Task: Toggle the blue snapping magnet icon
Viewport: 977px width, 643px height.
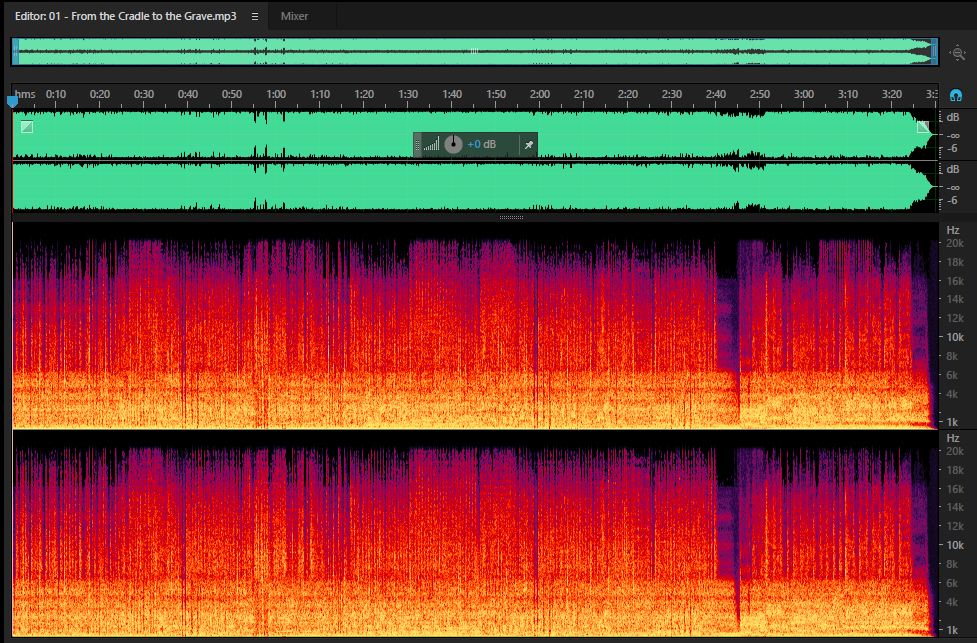Action: pos(956,95)
